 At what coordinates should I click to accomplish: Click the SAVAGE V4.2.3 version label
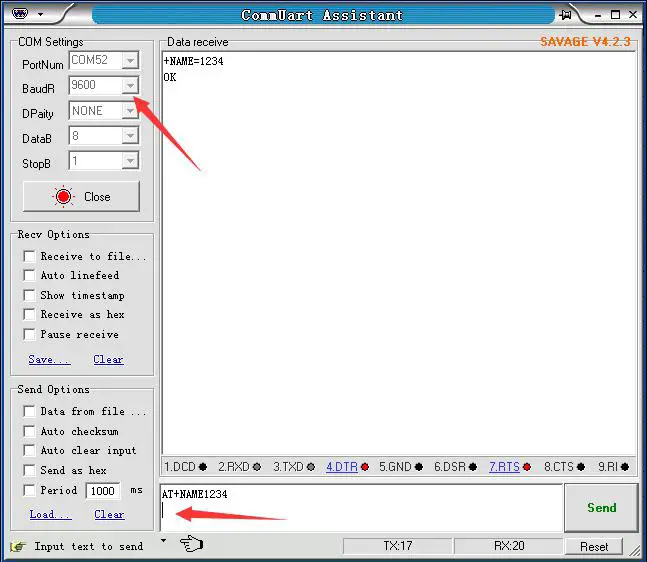pos(585,42)
